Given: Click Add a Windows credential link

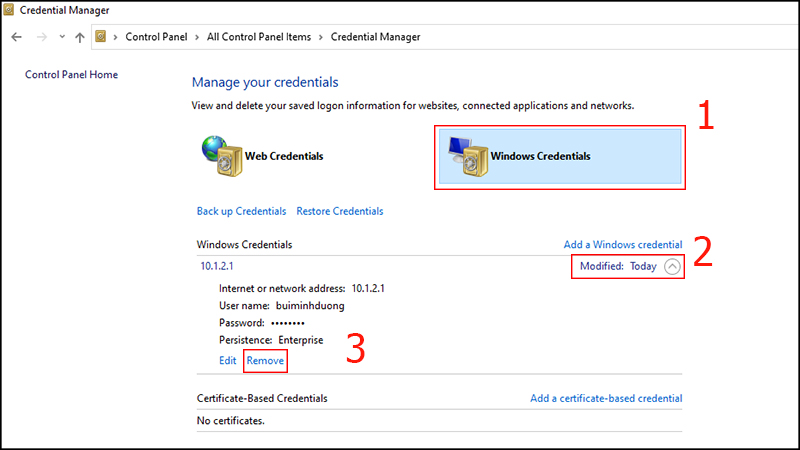Looking at the screenshot, I should pyautogui.click(x=622, y=244).
